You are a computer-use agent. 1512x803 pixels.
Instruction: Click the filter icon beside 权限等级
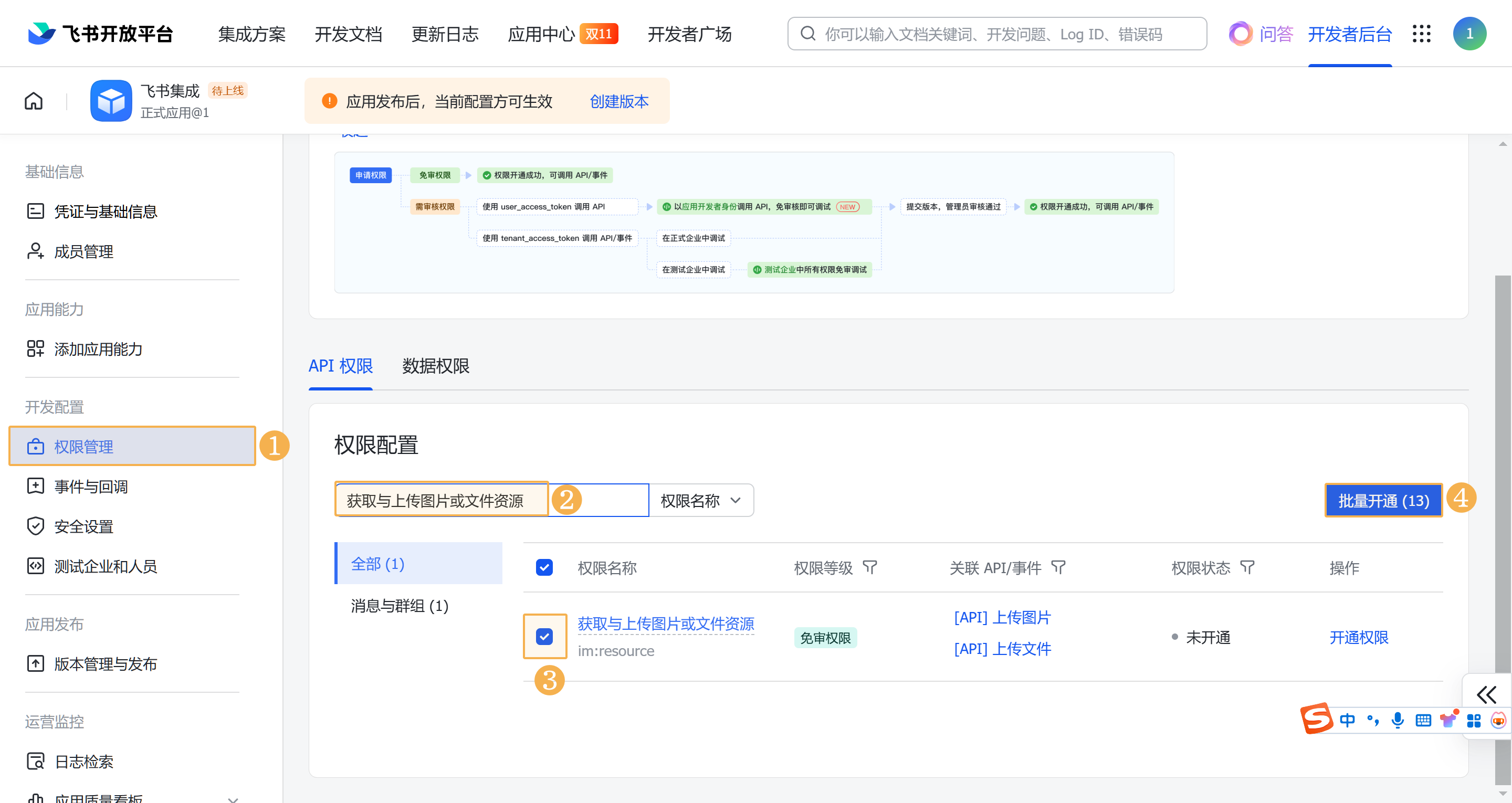pyautogui.click(x=870, y=567)
